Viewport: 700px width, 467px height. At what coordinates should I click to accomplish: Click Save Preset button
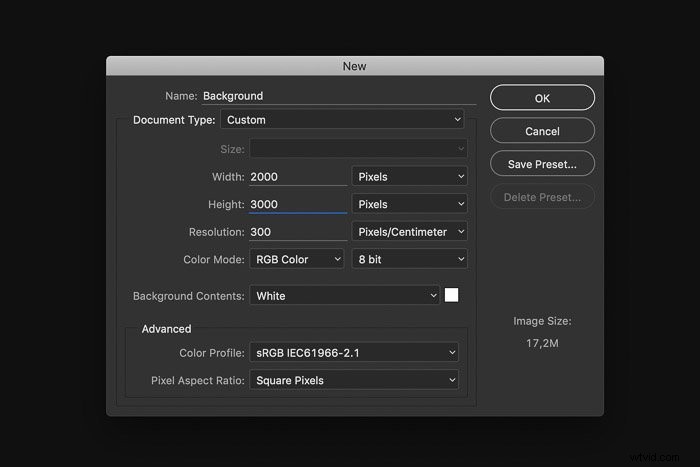(x=542, y=164)
